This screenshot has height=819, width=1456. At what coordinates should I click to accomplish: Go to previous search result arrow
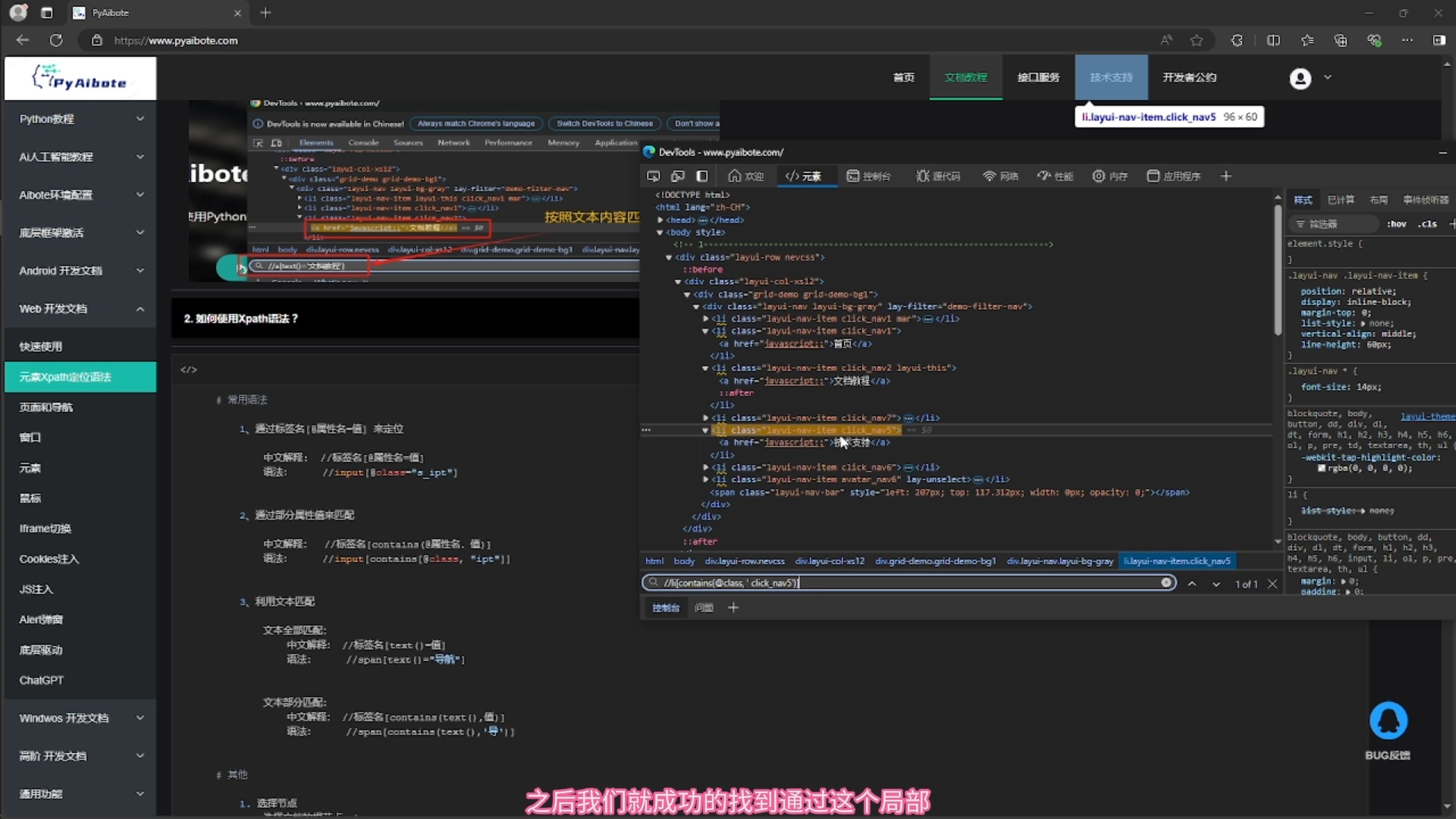click(1192, 583)
